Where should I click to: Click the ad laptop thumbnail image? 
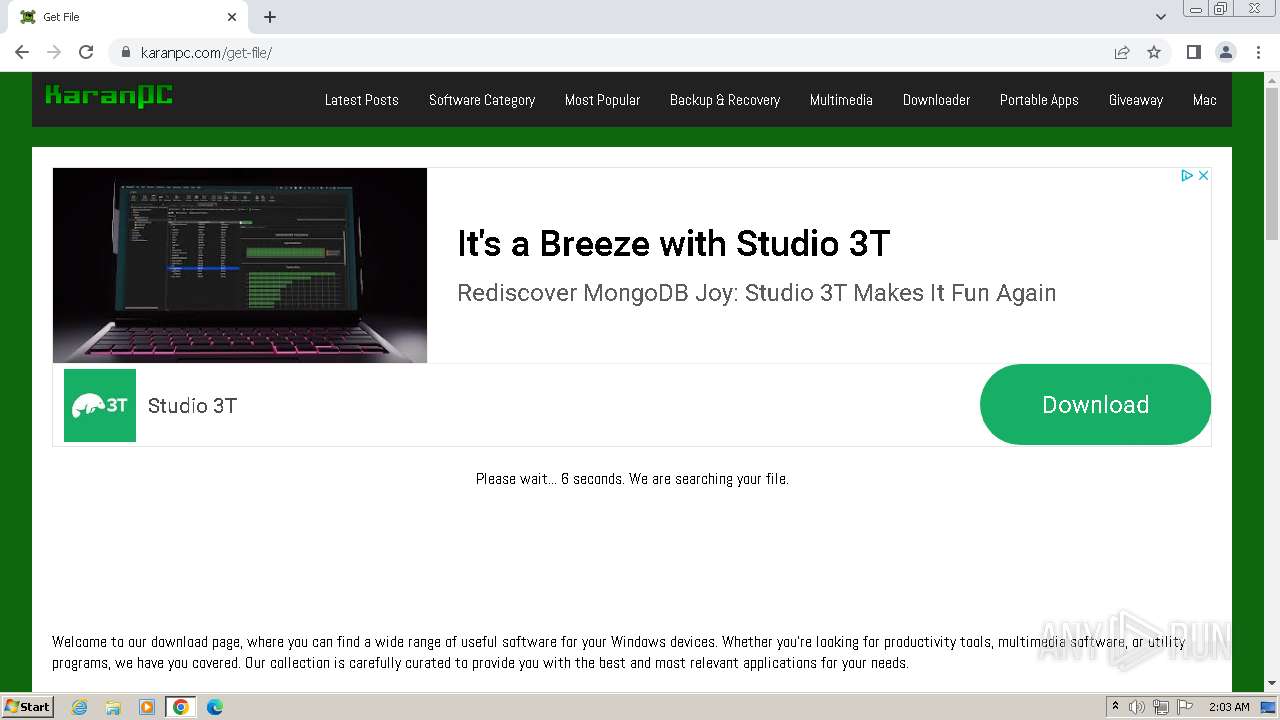point(240,265)
